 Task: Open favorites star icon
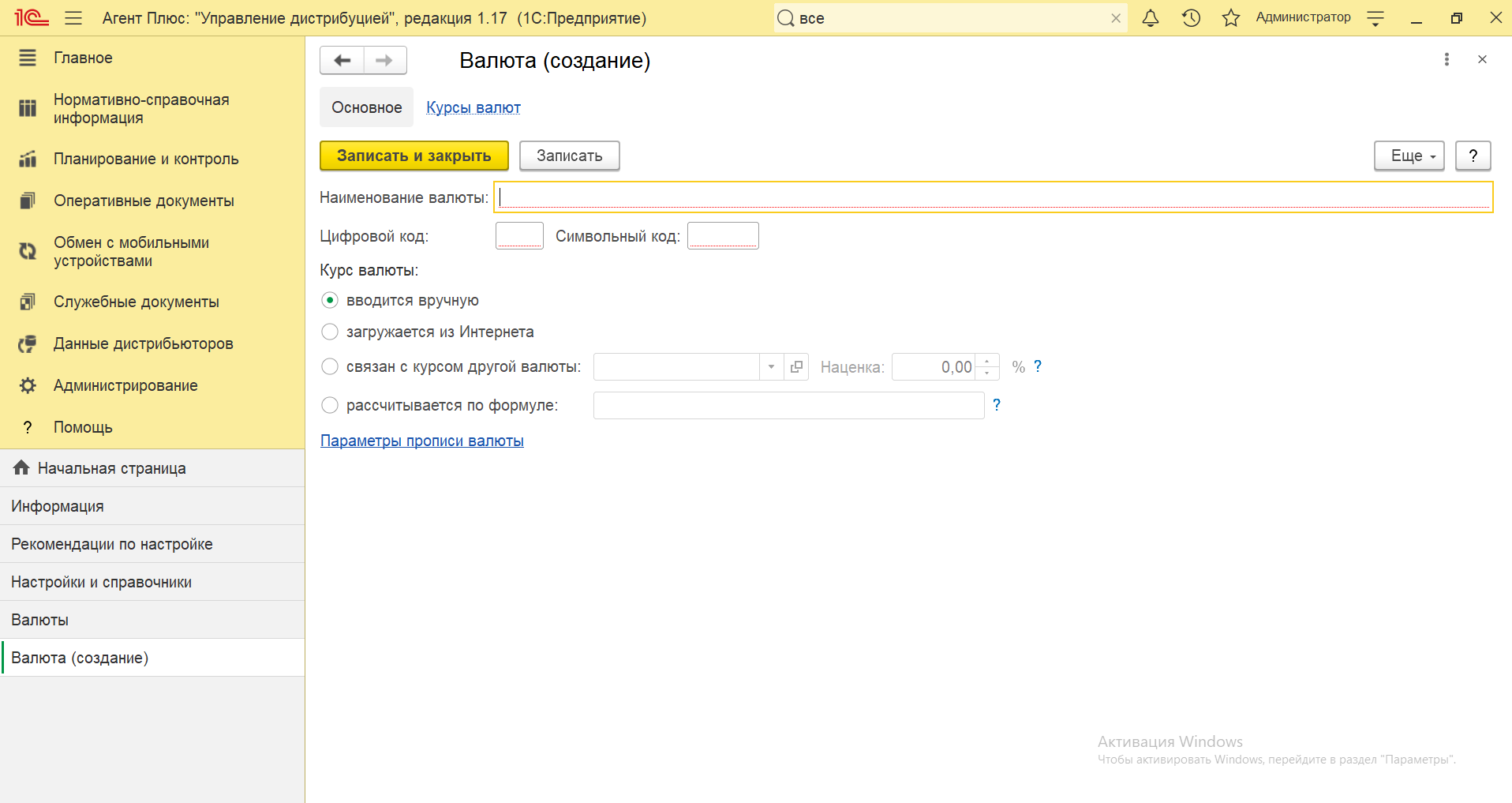pos(1230,18)
